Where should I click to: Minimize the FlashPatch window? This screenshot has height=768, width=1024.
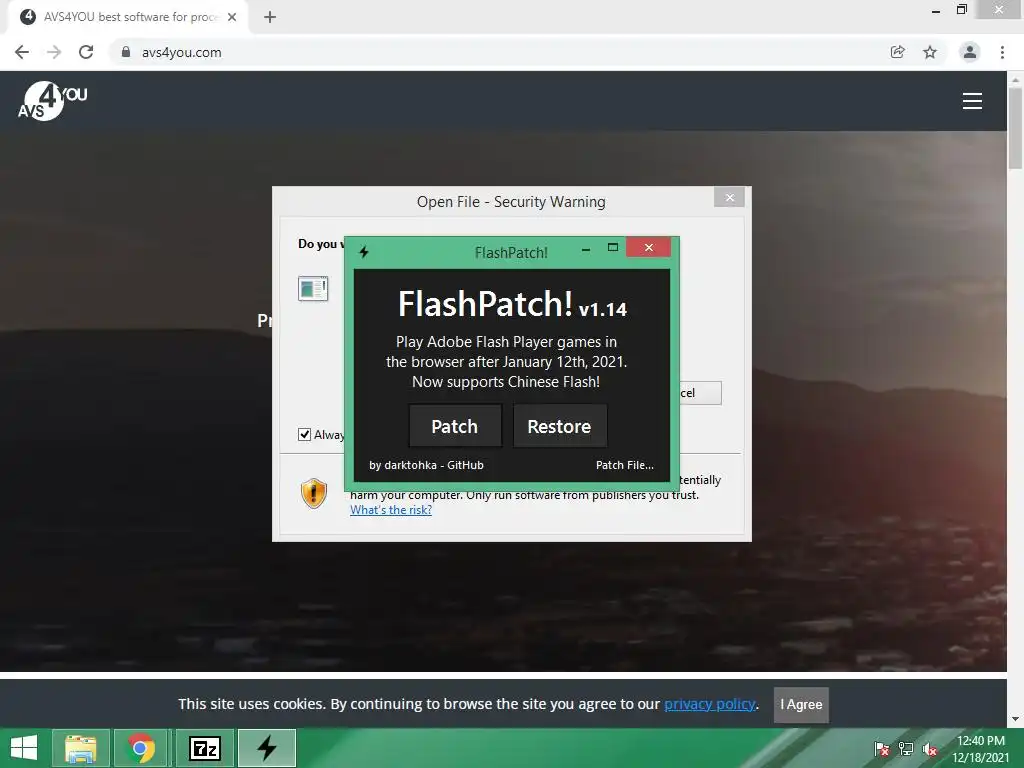pos(586,248)
